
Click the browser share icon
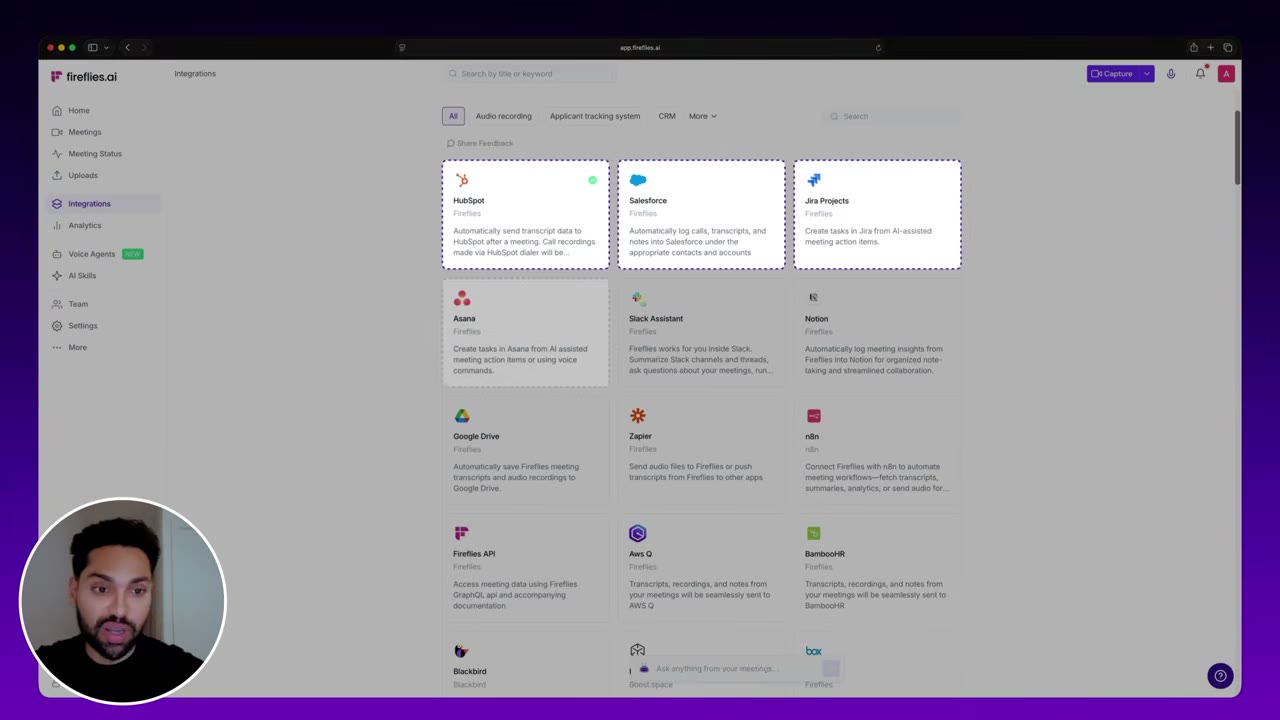1193,48
